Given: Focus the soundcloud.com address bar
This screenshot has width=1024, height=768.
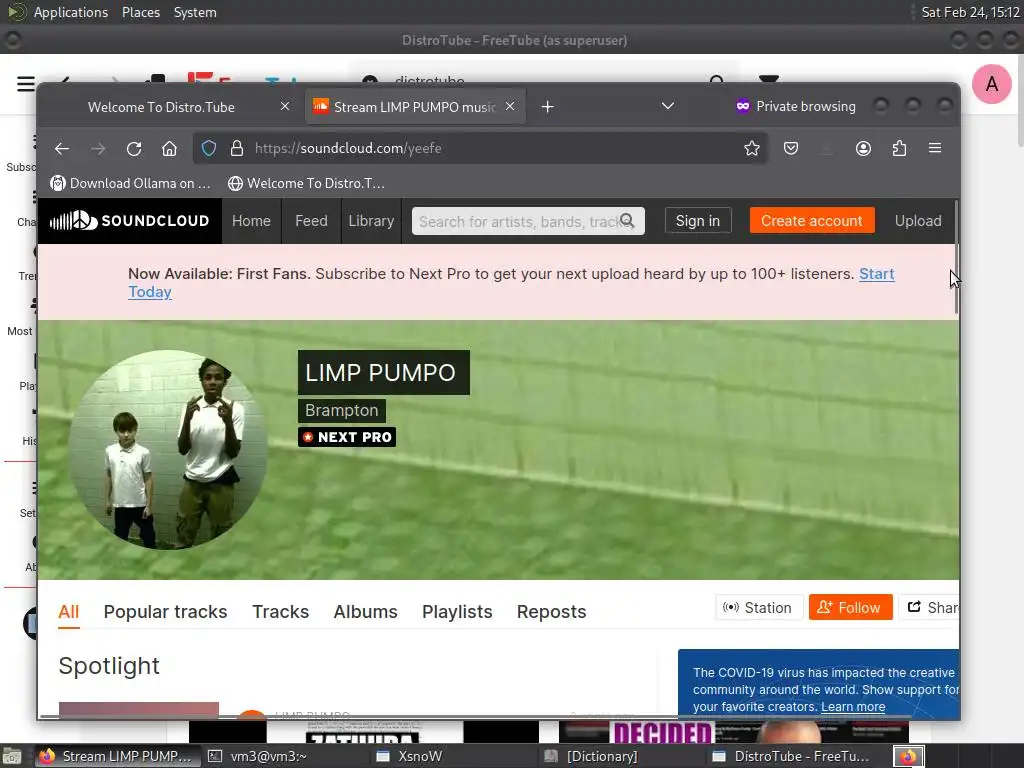Looking at the screenshot, I should click(480, 148).
